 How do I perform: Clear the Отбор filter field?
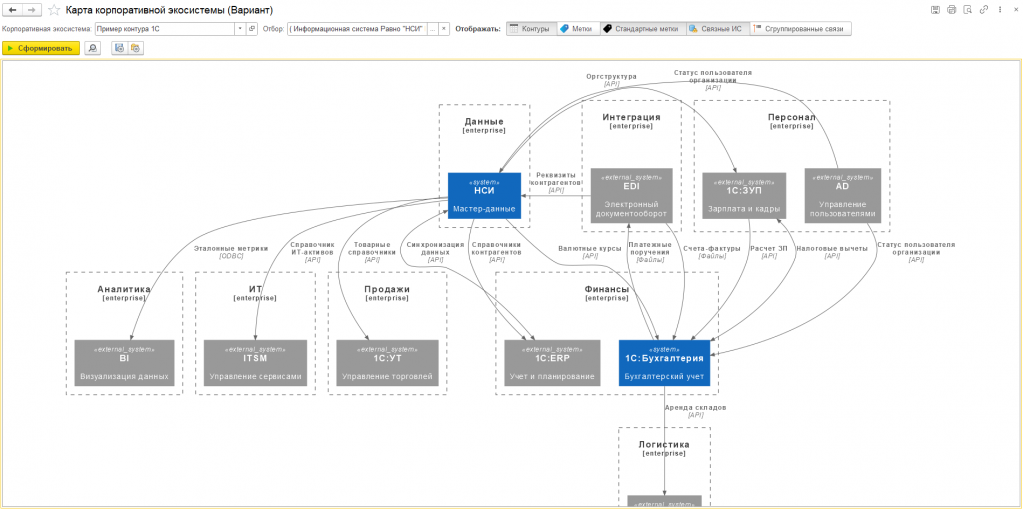click(444, 29)
